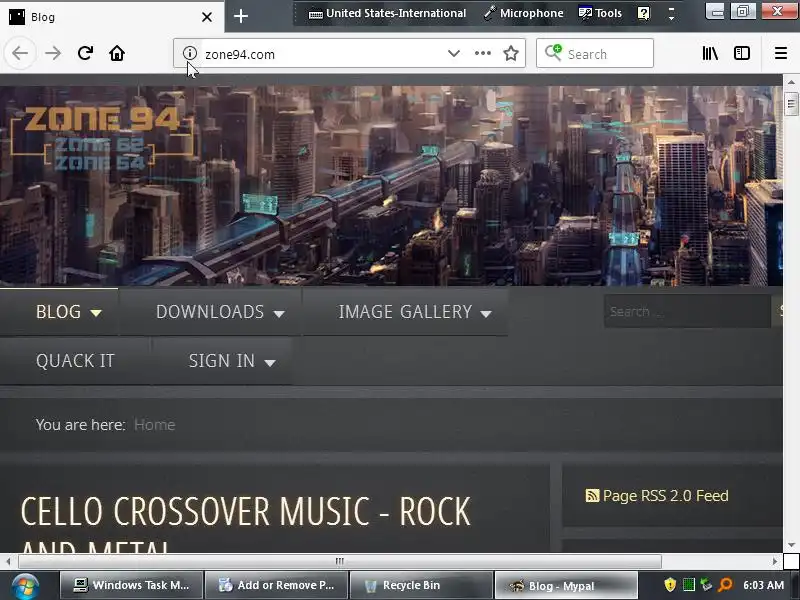Open the Windows Start menu
This screenshot has width=800, height=600.
coord(26,586)
